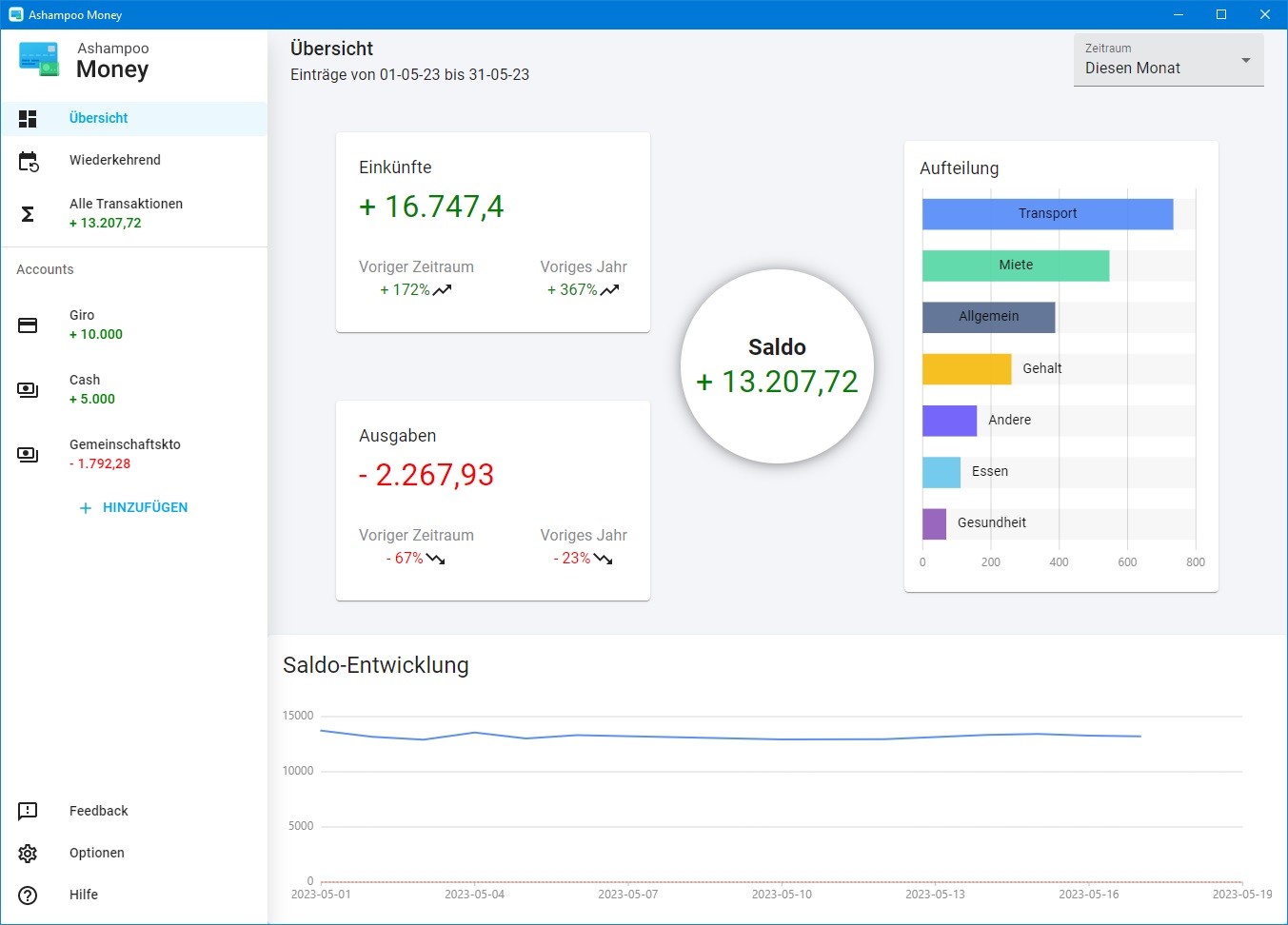Open the Zeitraum dropdown
Screen dimensions: 1288x925
[x=1167, y=60]
